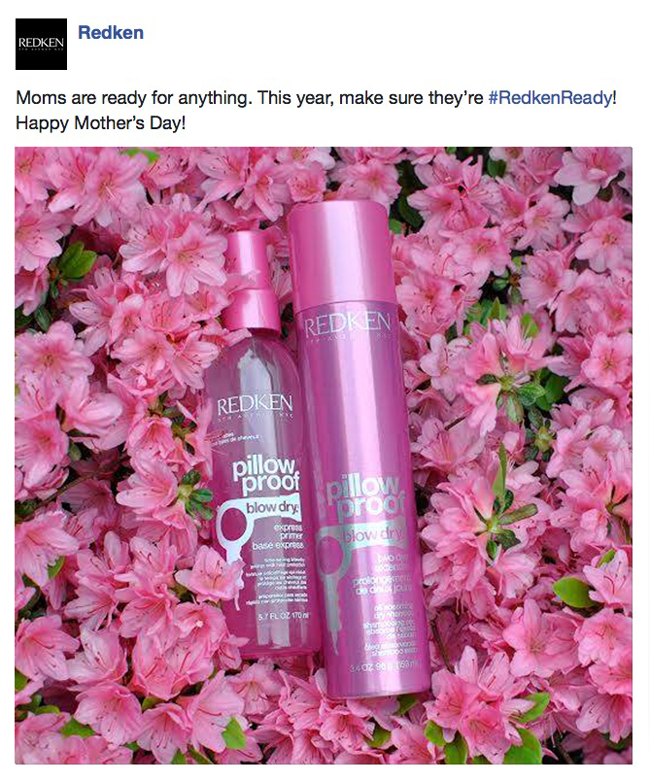The image size is (650, 782).
Task: Click the 'pillow proof' text on spray bottle
Action: 266,475
